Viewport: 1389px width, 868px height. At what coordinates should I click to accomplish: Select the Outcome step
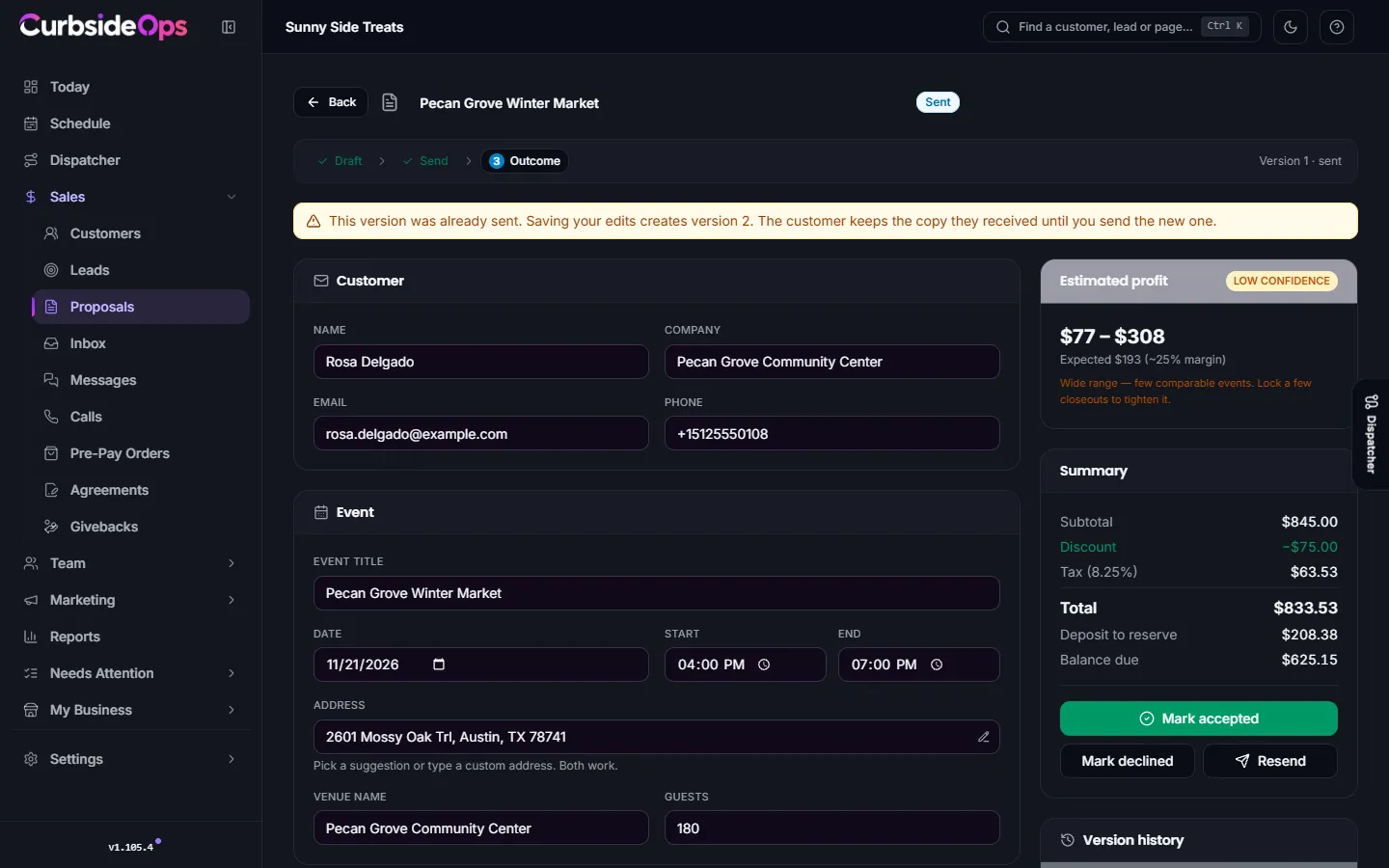[525, 161]
